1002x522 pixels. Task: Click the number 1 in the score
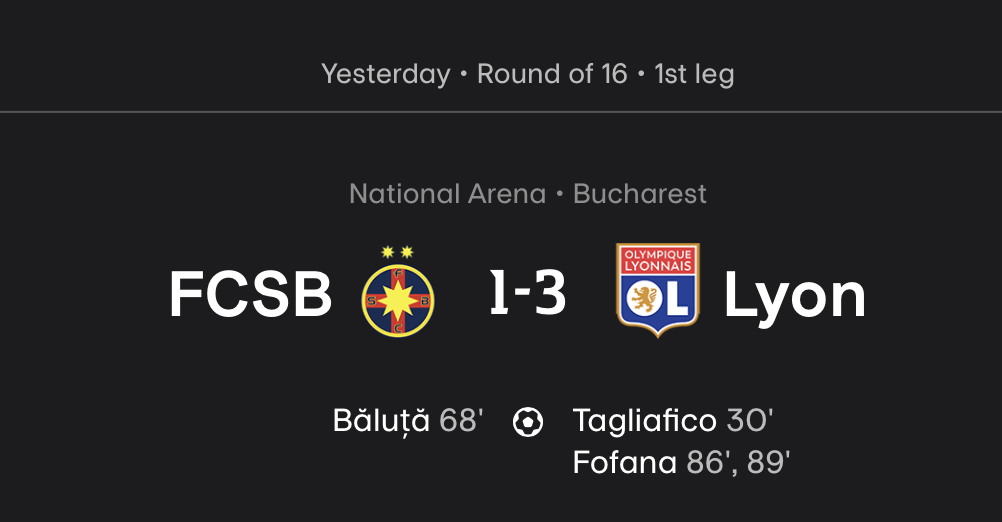click(x=500, y=295)
